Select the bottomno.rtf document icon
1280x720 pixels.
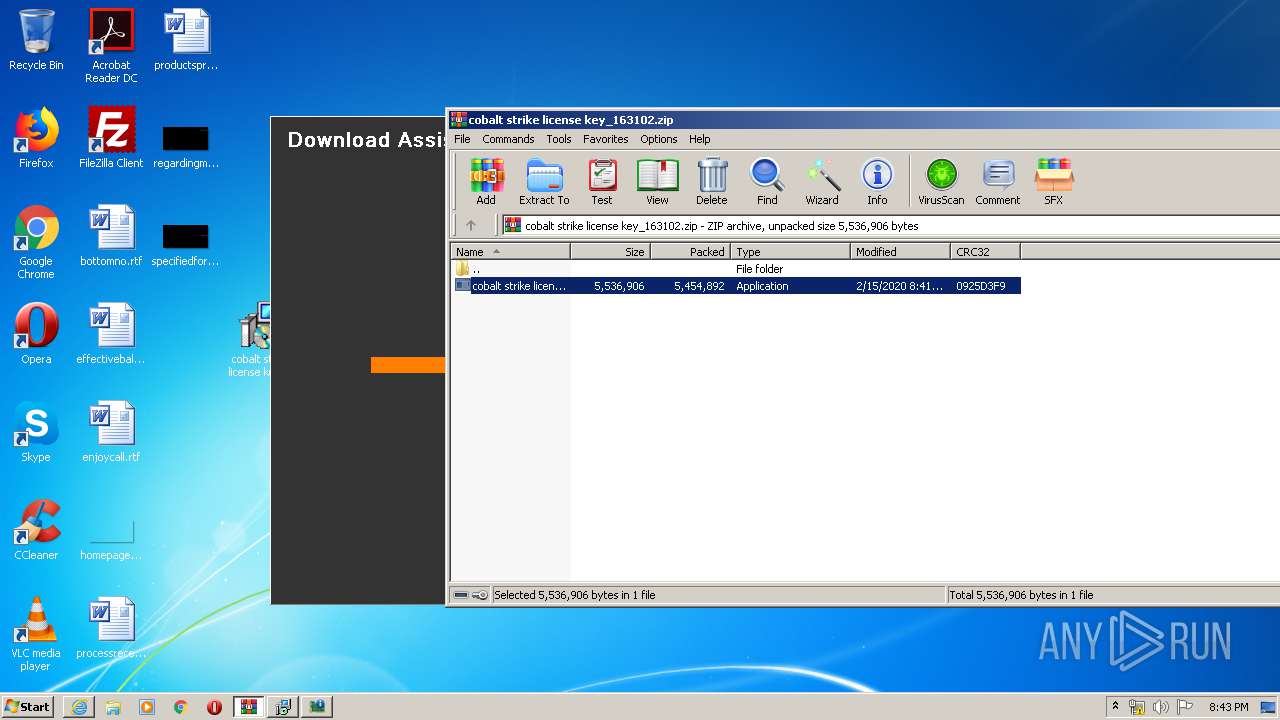pyautogui.click(x=111, y=236)
